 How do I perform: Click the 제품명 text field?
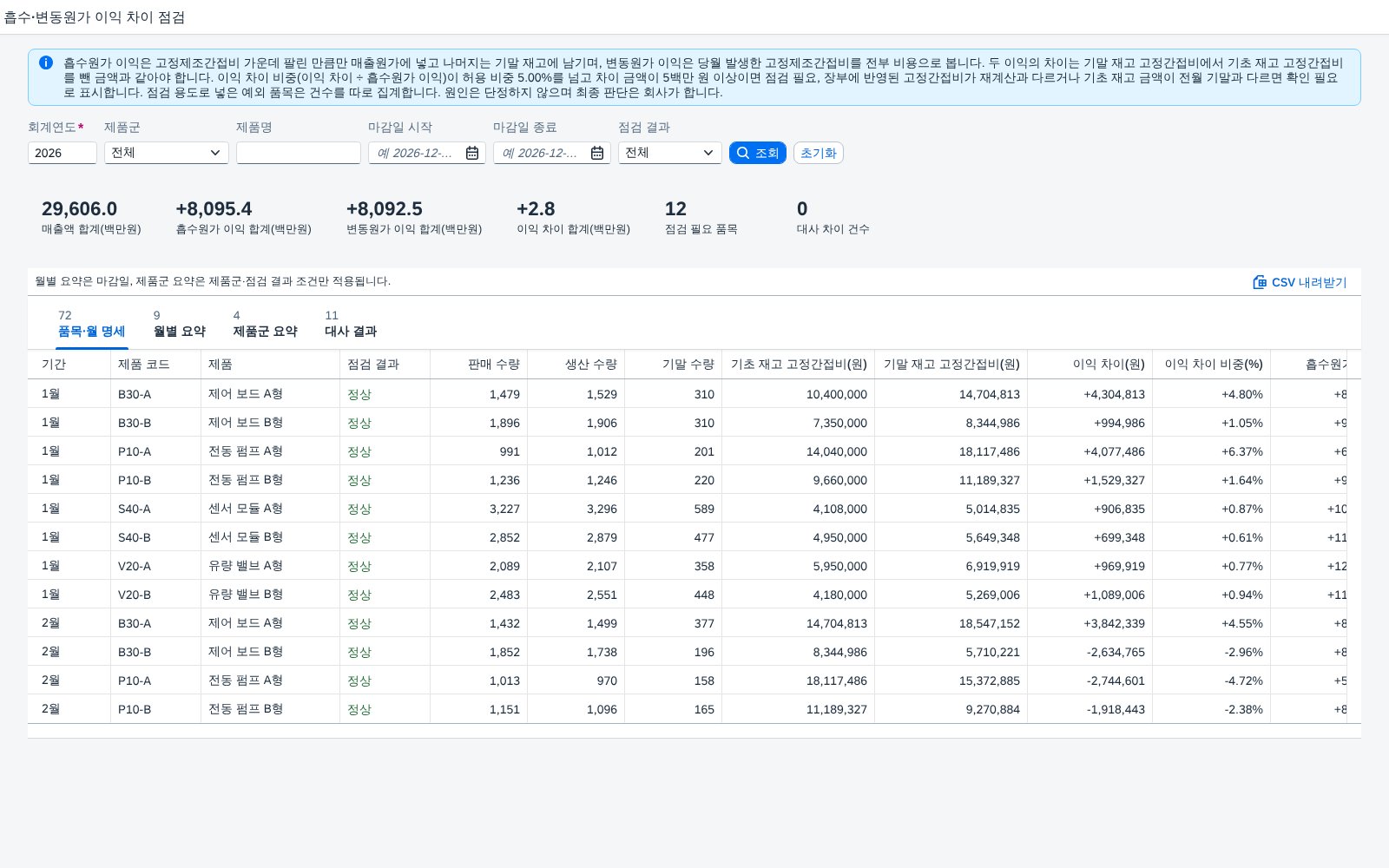299,153
